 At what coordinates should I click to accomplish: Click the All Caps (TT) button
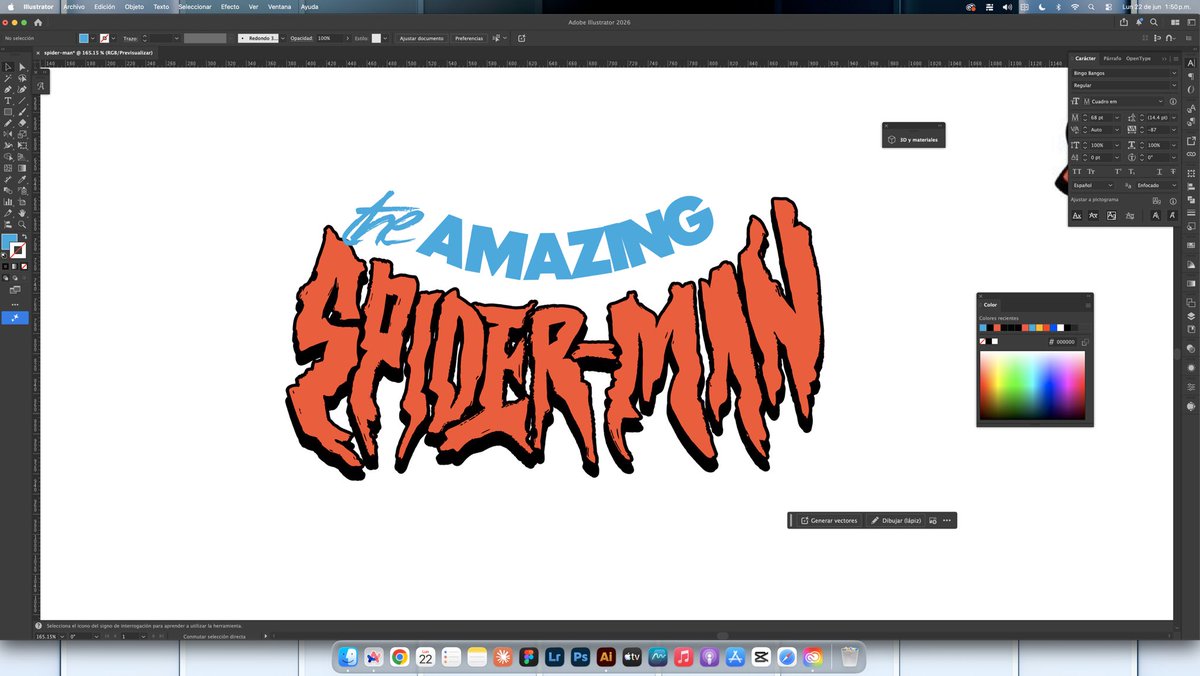click(x=1076, y=172)
